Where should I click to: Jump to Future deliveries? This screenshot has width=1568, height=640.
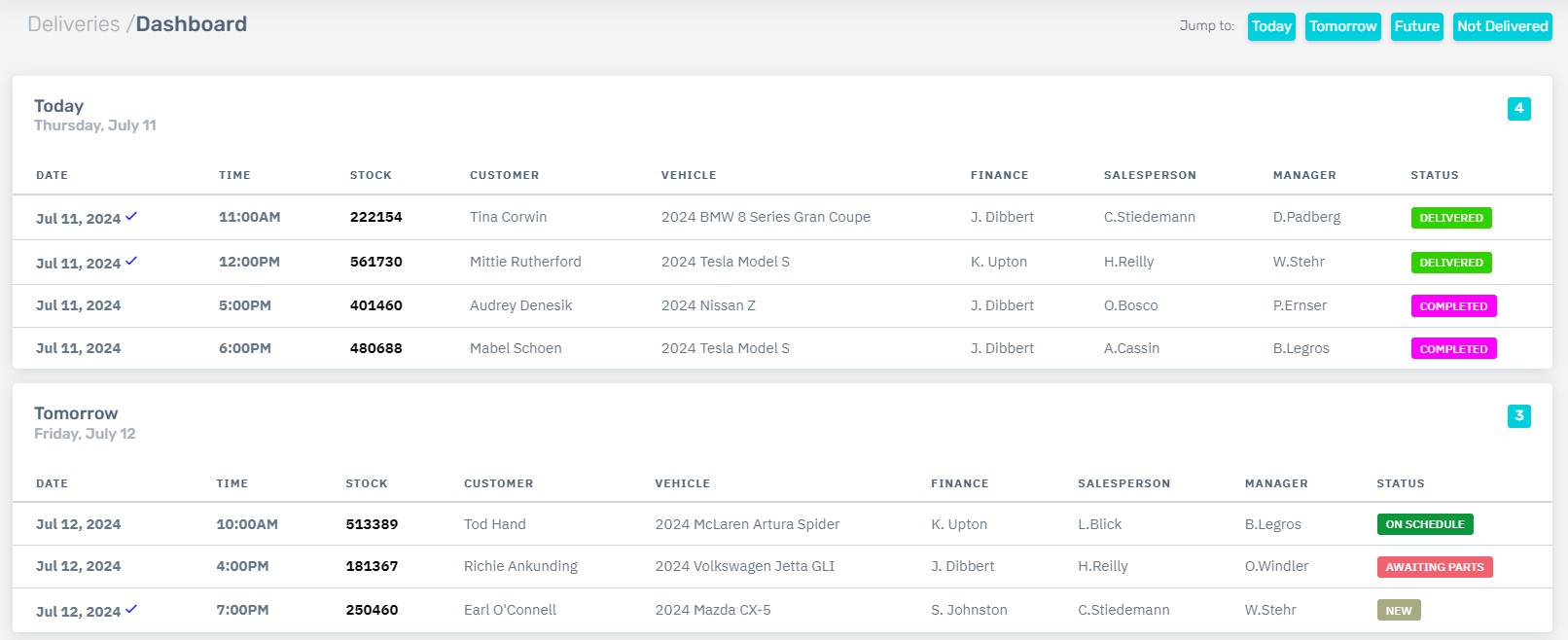(x=1416, y=26)
